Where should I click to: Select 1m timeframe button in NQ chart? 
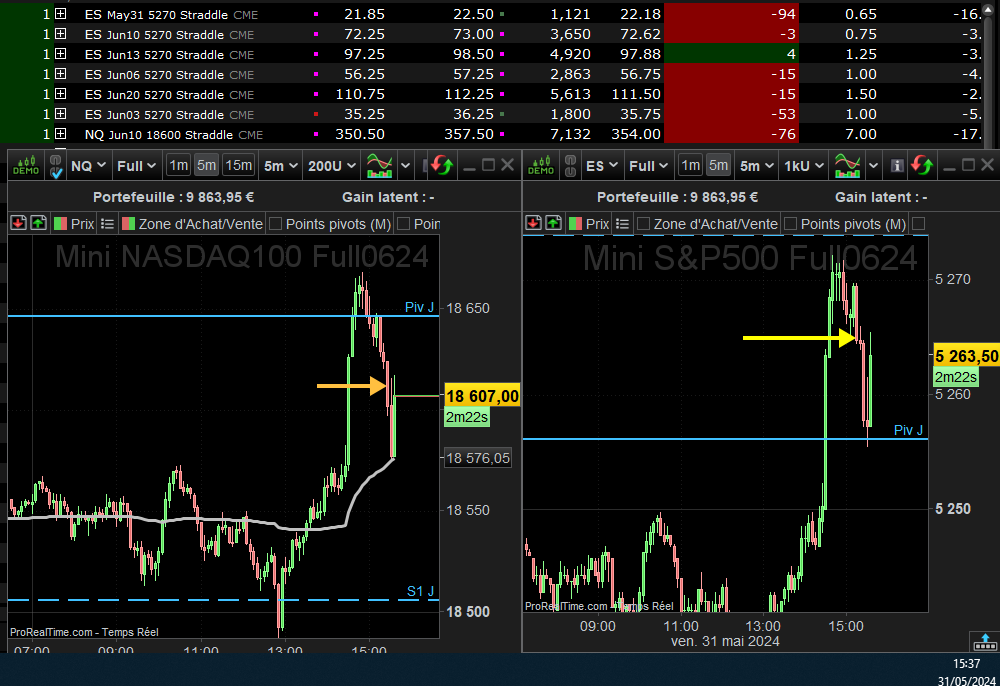click(179, 166)
